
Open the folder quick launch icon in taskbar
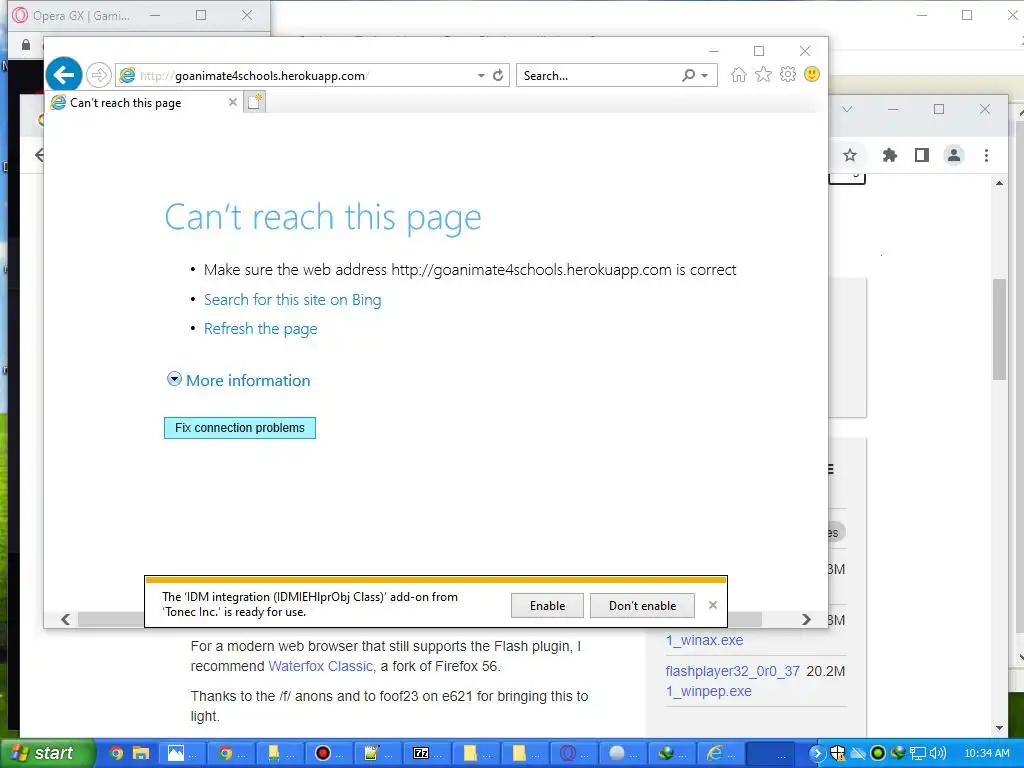(141, 753)
